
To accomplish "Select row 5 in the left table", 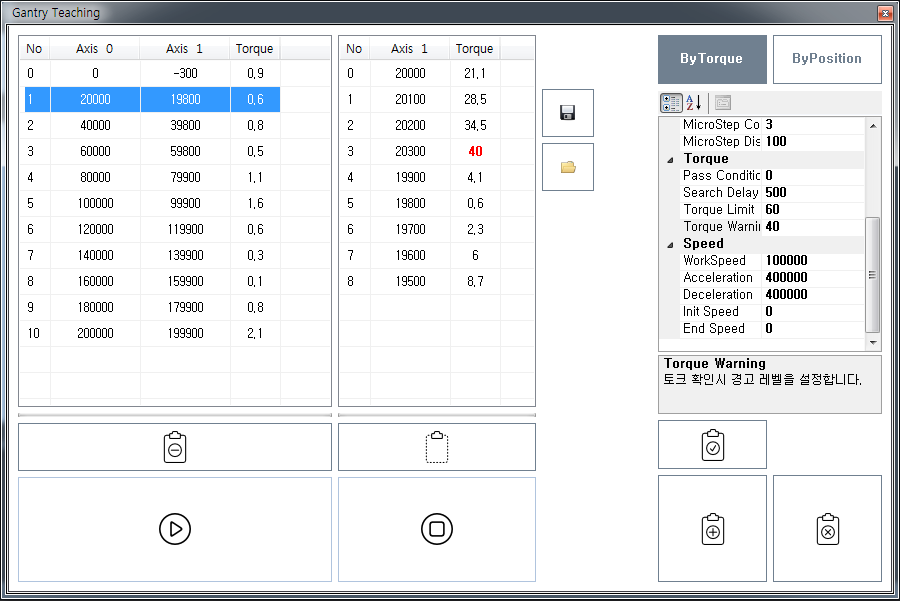I will pyautogui.click(x=152, y=203).
